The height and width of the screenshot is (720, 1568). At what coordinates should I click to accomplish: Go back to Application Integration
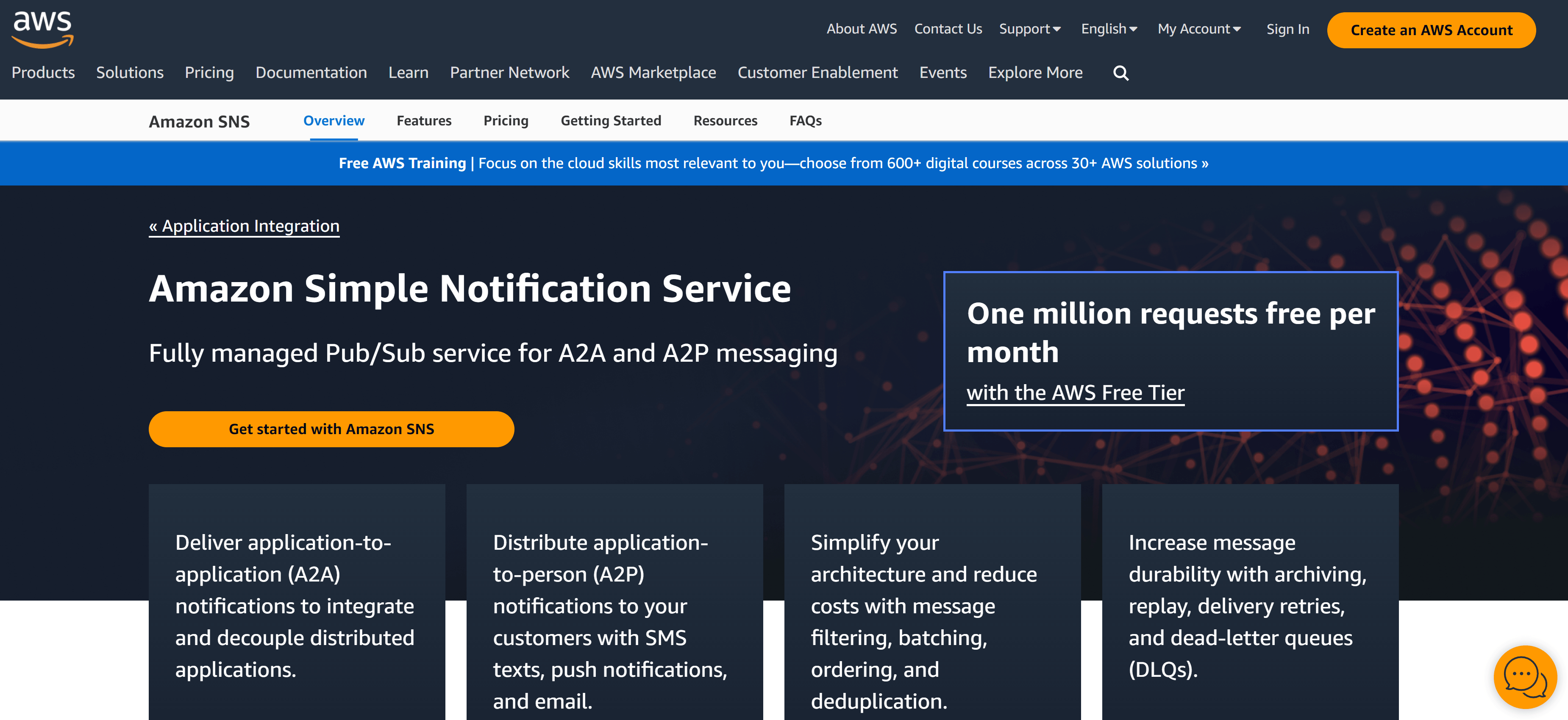pos(244,226)
